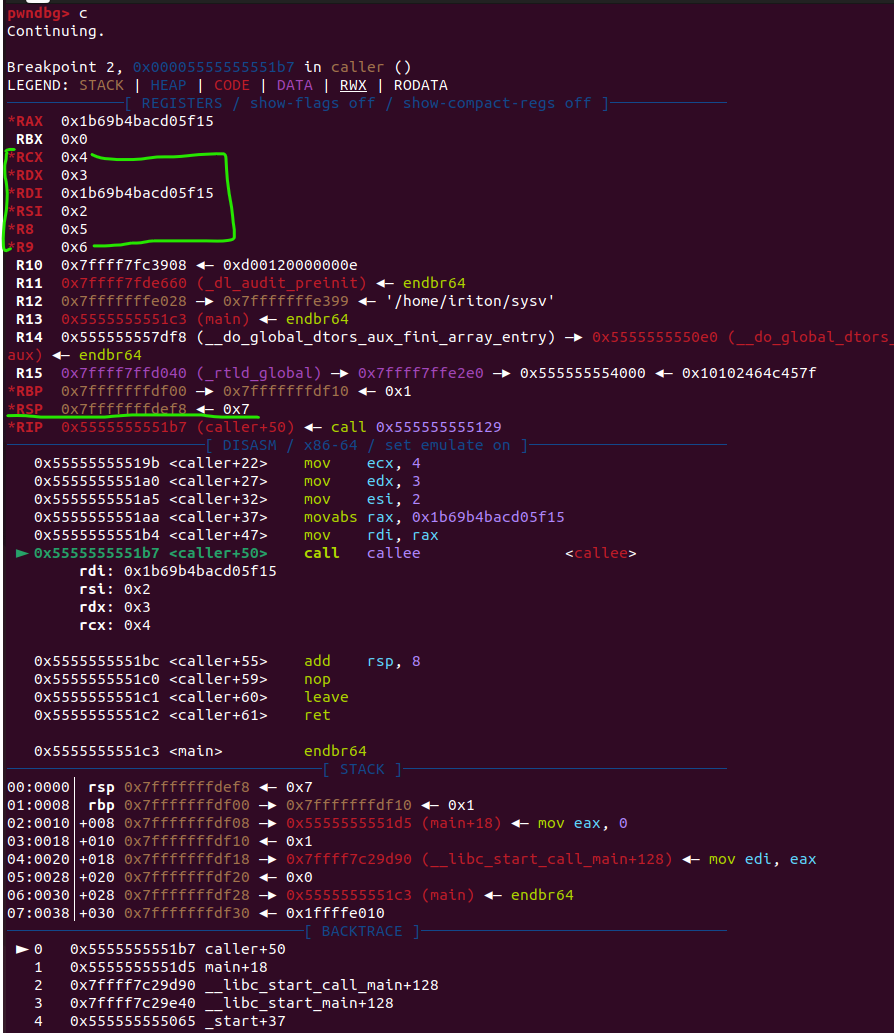Click the RSP register name
Image resolution: width=894 pixels, height=1033 pixels.
(x=29, y=409)
